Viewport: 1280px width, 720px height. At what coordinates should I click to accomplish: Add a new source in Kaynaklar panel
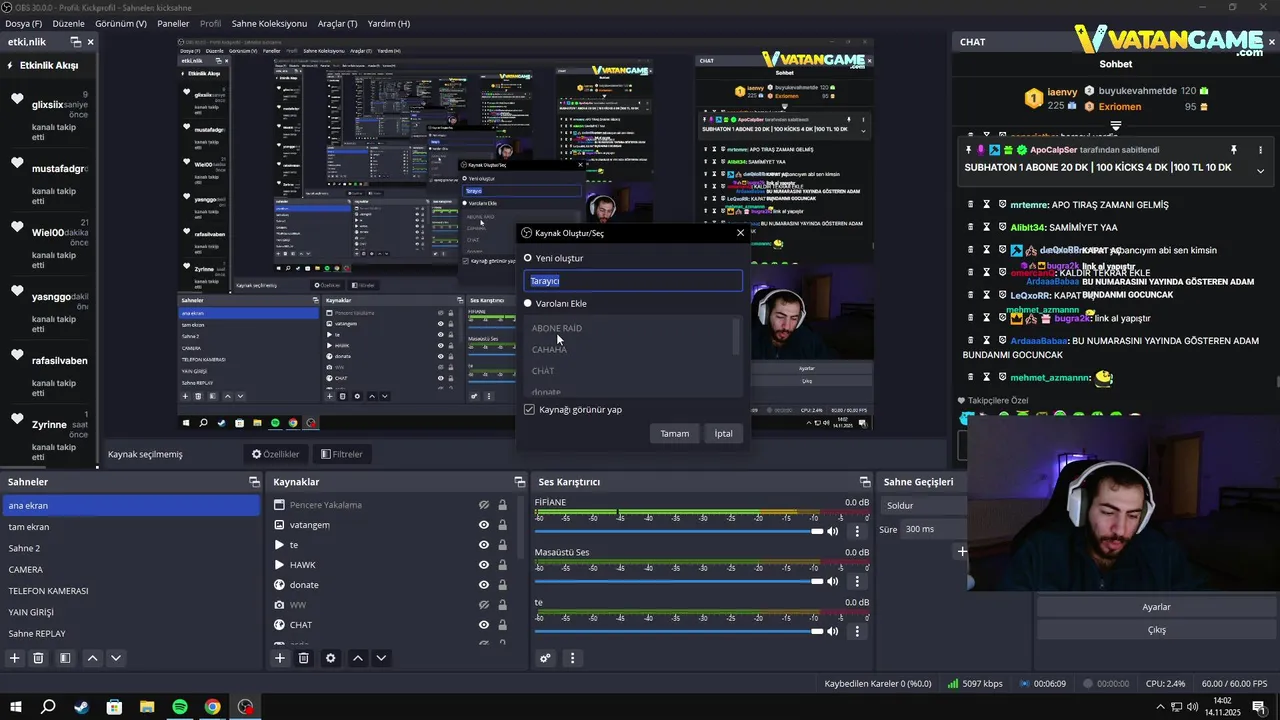[280, 658]
